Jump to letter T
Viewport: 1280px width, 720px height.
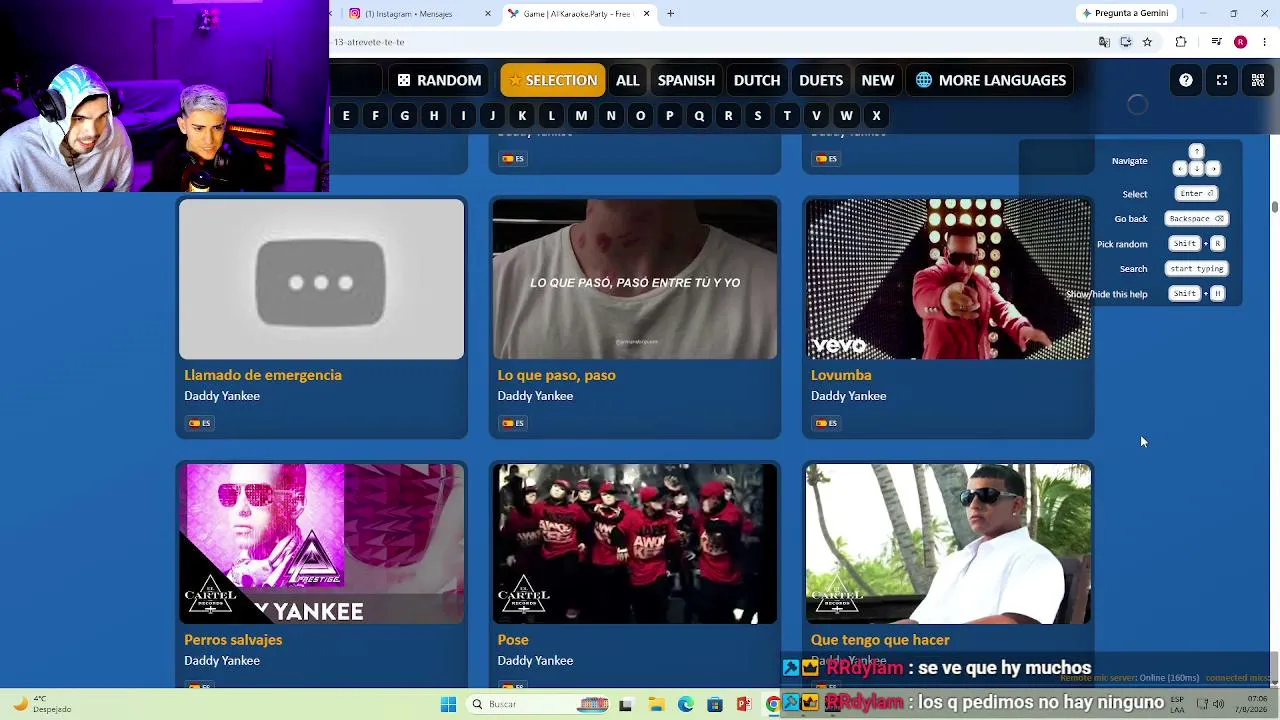787,116
